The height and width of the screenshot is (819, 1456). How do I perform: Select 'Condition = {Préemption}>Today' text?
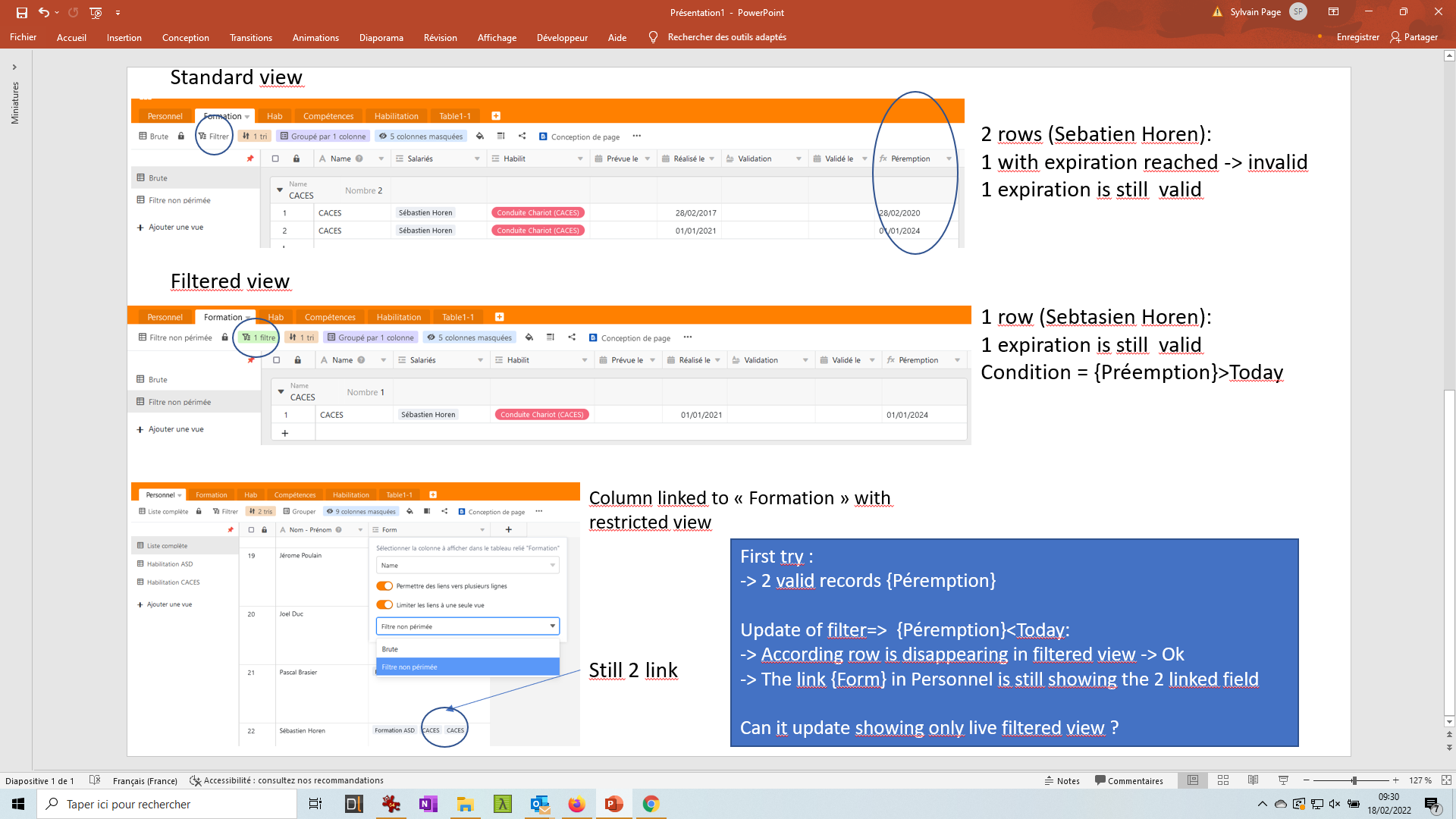pyautogui.click(x=1131, y=372)
